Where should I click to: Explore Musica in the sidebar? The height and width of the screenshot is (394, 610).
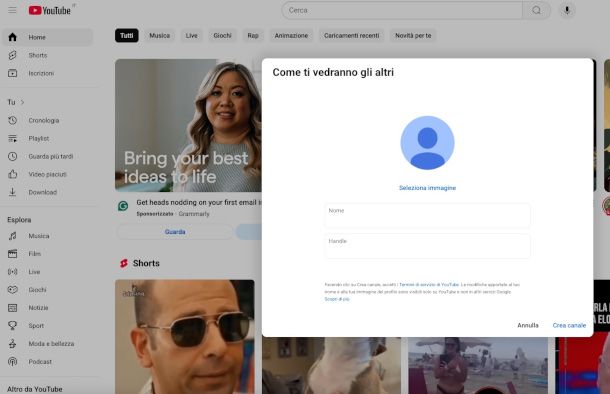pyautogui.click(x=48, y=236)
